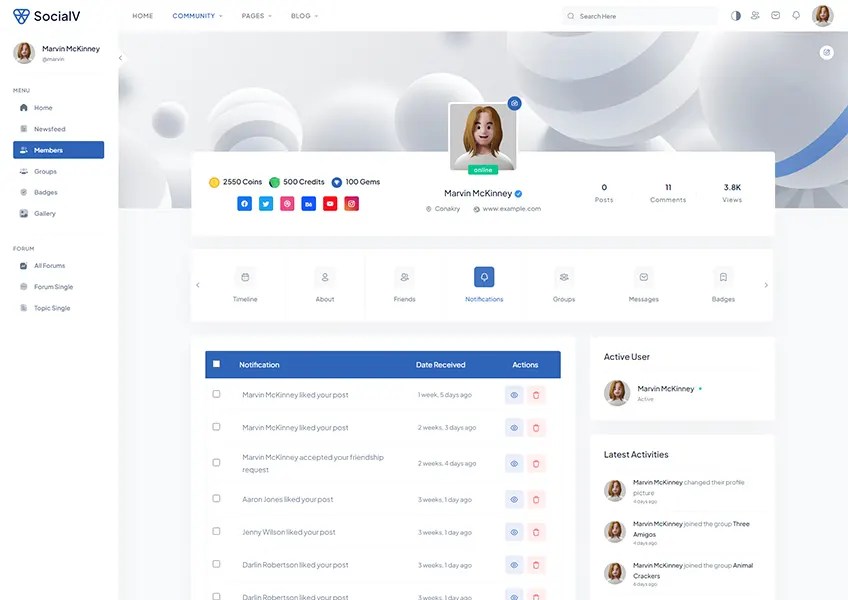Toggle select-all checkbox in table header
The image size is (848, 600).
tap(216, 364)
